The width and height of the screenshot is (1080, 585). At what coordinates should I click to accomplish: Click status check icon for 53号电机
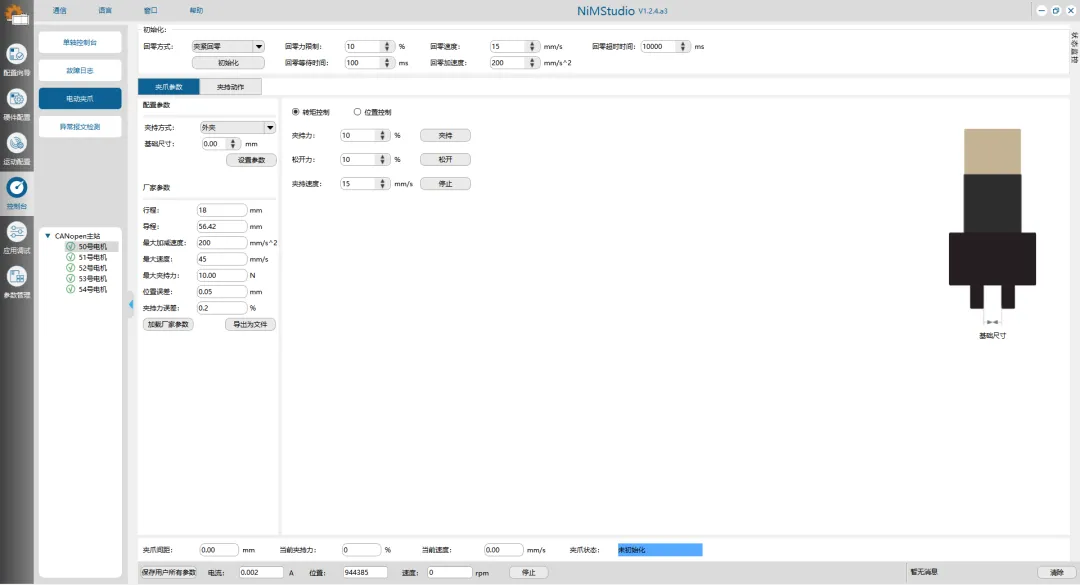[x=70, y=278]
